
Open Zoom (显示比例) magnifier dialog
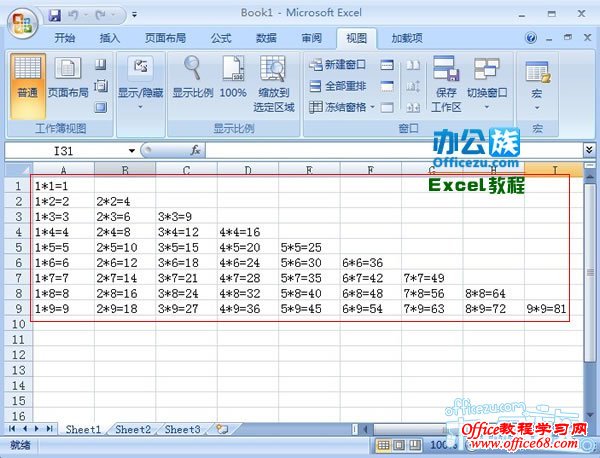[192, 78]
